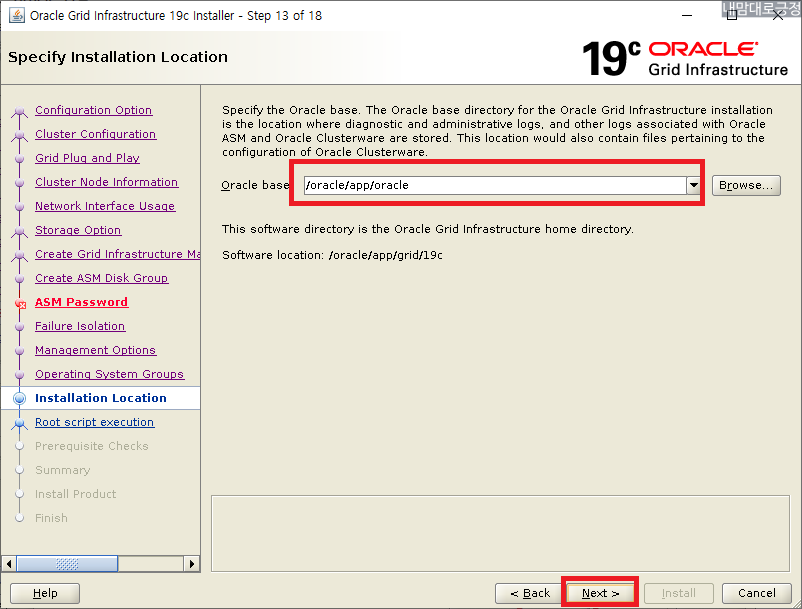
Task: Open Create Grid Infrastructure step link
Action: pyautogui.click(x=118, y=254)
